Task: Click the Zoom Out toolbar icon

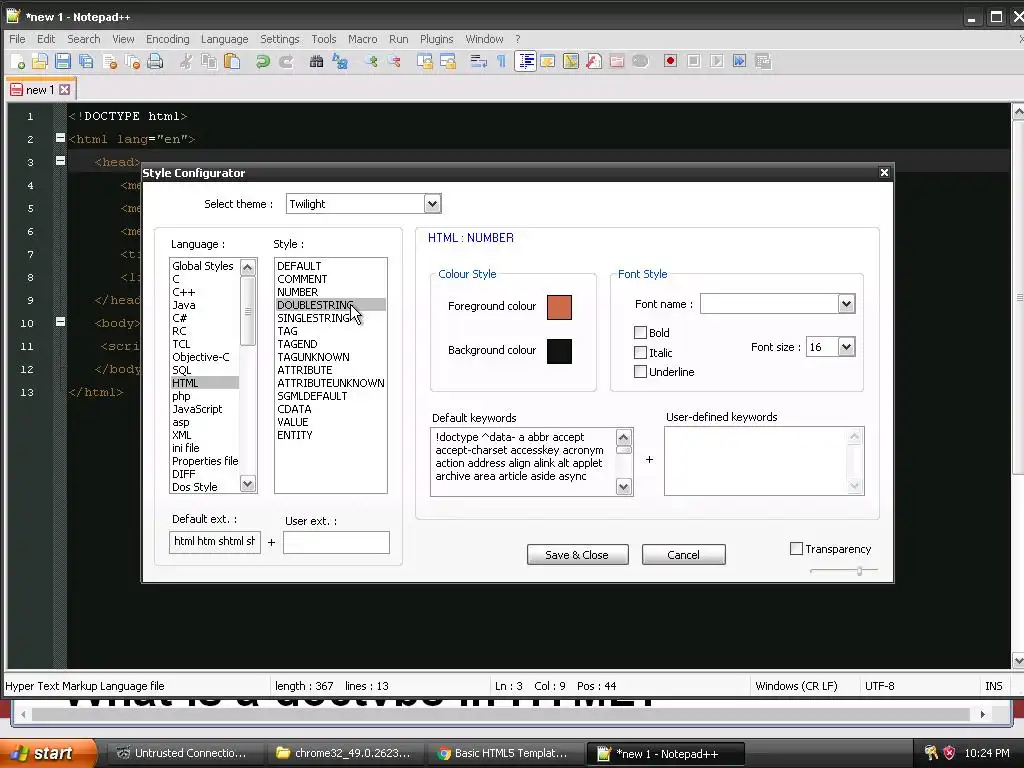Action: pos(394,61)
